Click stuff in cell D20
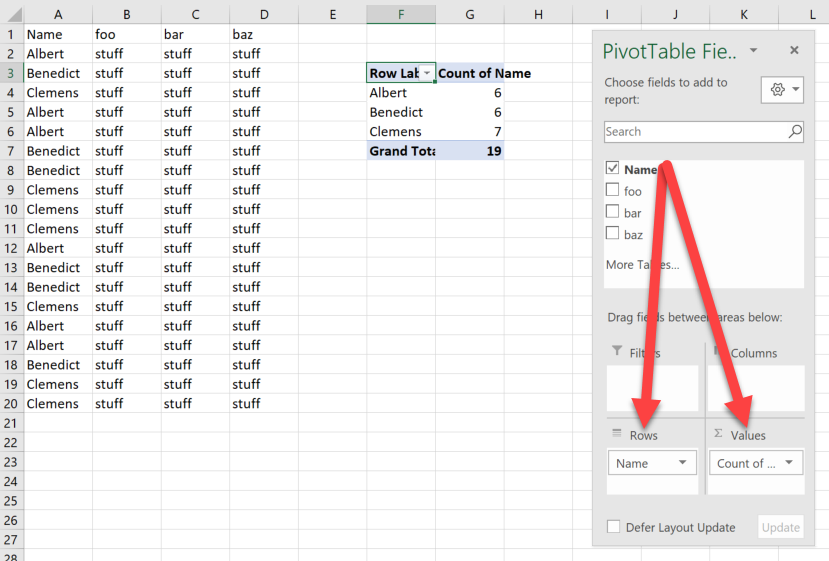Image resolution: width=829 pixels, height=561 pixels. tap(264, 404)
